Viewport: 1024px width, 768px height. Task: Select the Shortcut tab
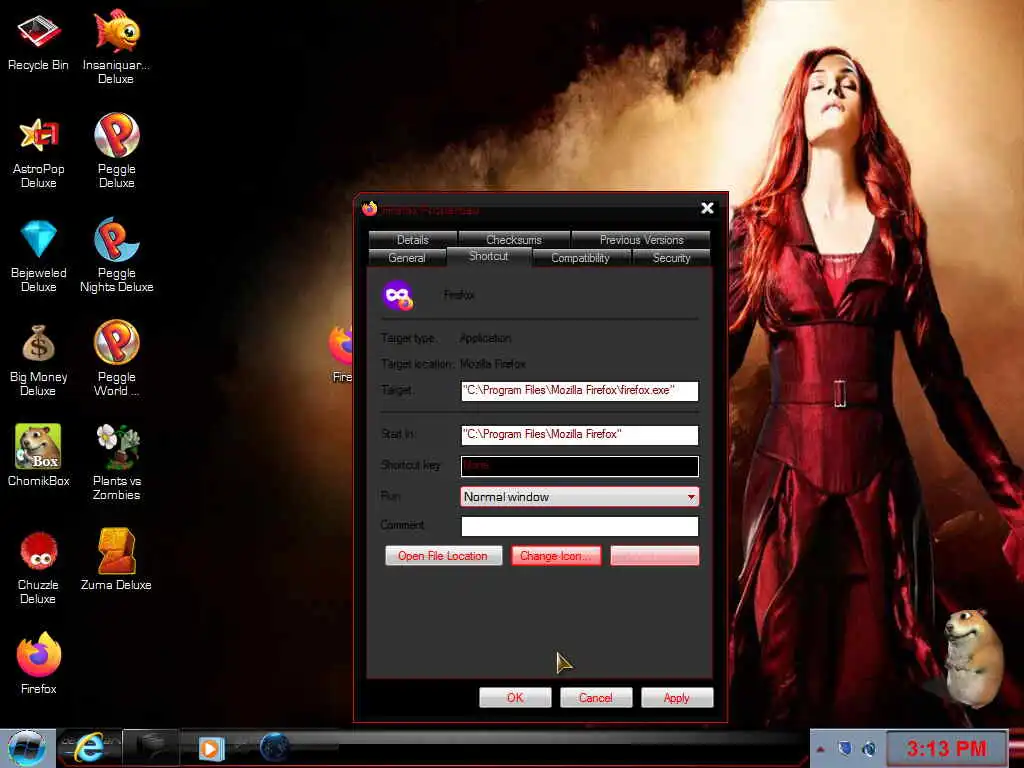click(x=488, y=256)
